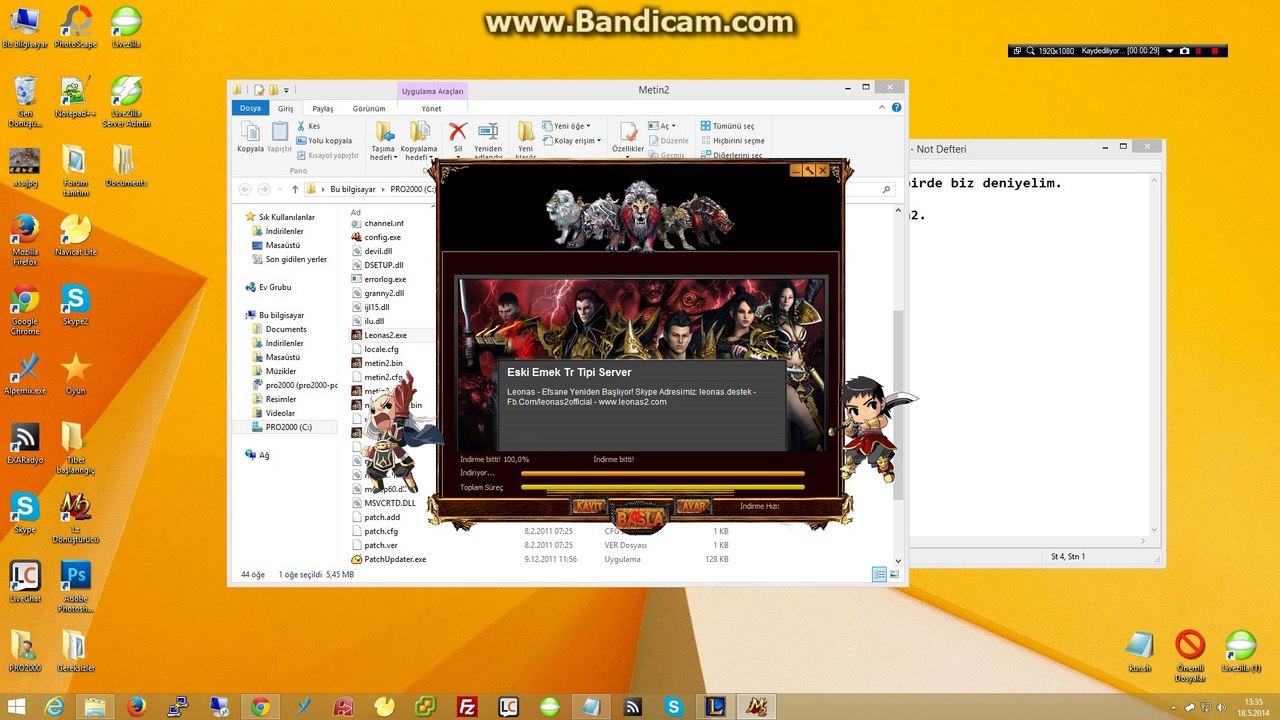Select Son gidilen yerler in sidebar
Viewport: 1280px width, 720px height.
click(x=289, y=259)
